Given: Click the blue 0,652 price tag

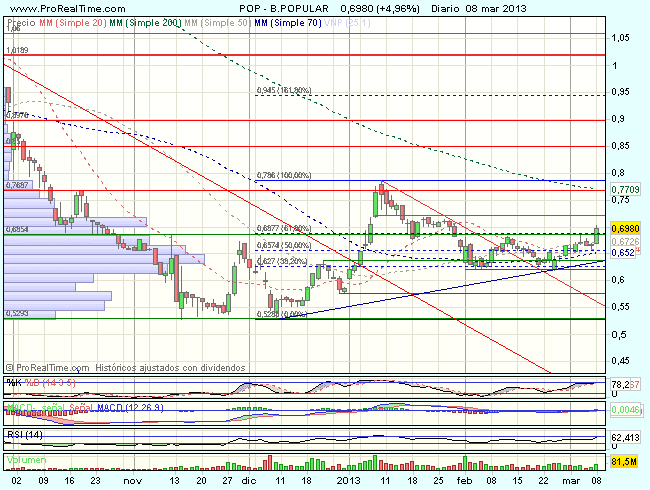Looking at the screenshot, I should point(622,253).
